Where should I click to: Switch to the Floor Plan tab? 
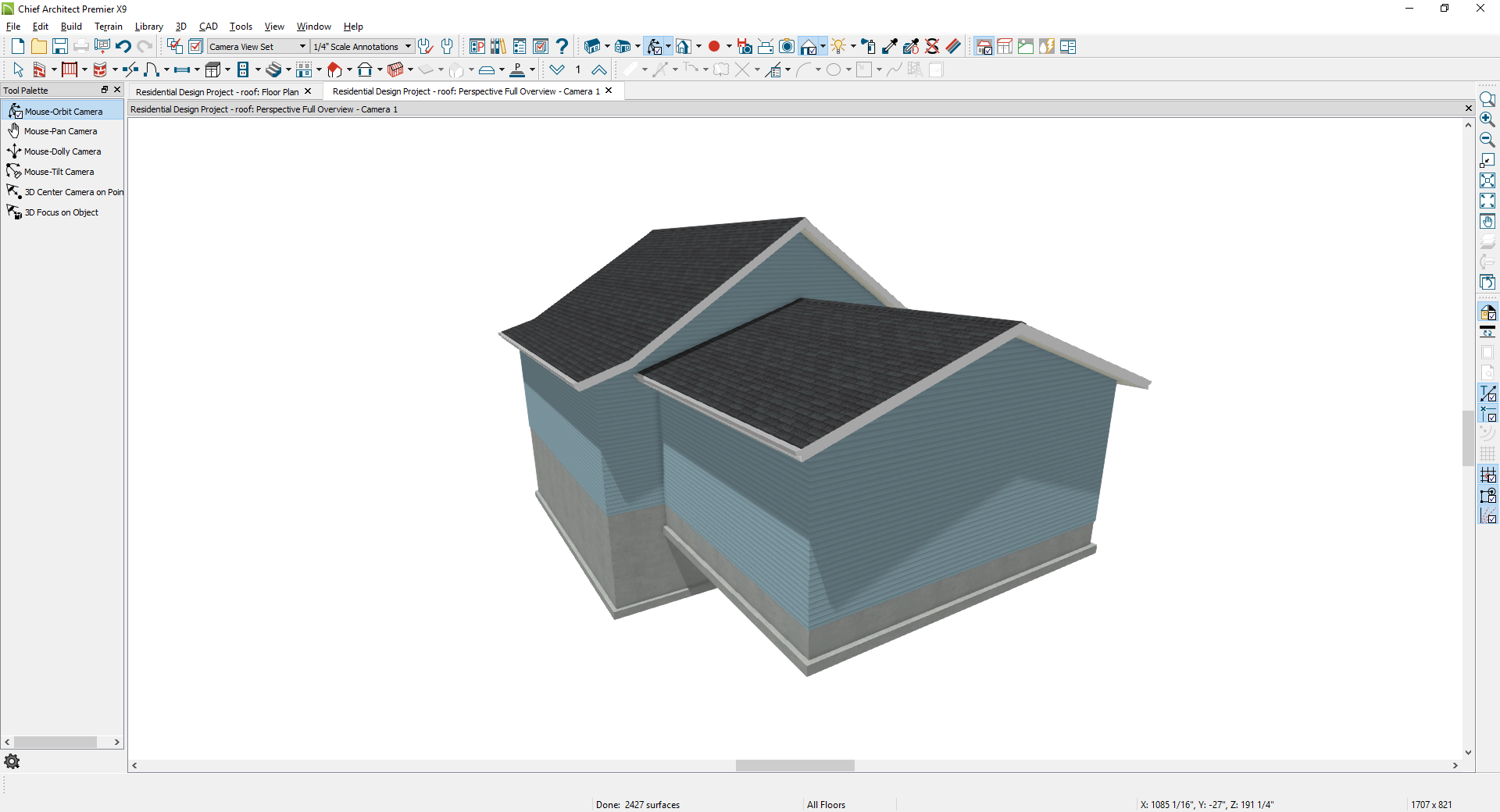(219, 91)
